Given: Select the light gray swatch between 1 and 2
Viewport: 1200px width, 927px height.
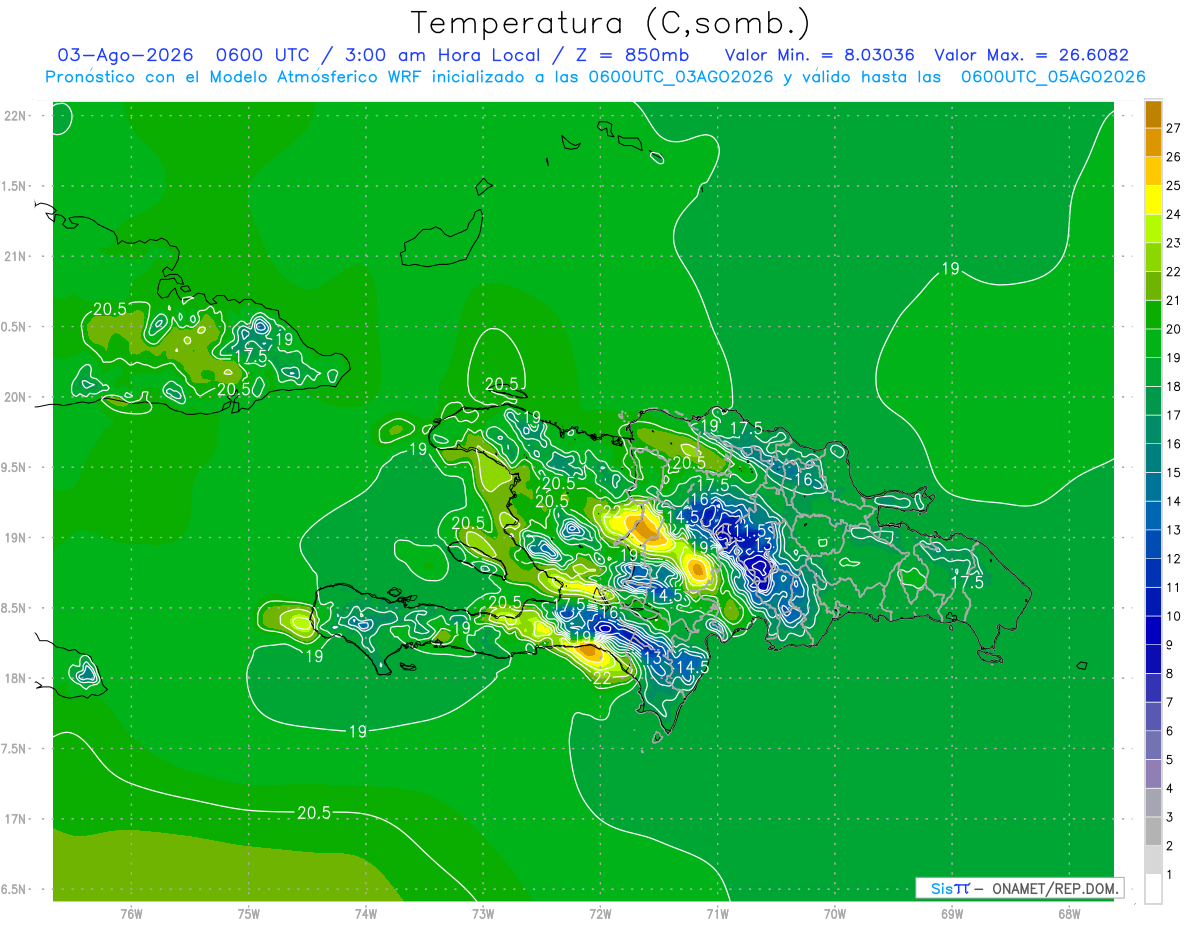Looking at the screenshot, I should (1153, 859).
